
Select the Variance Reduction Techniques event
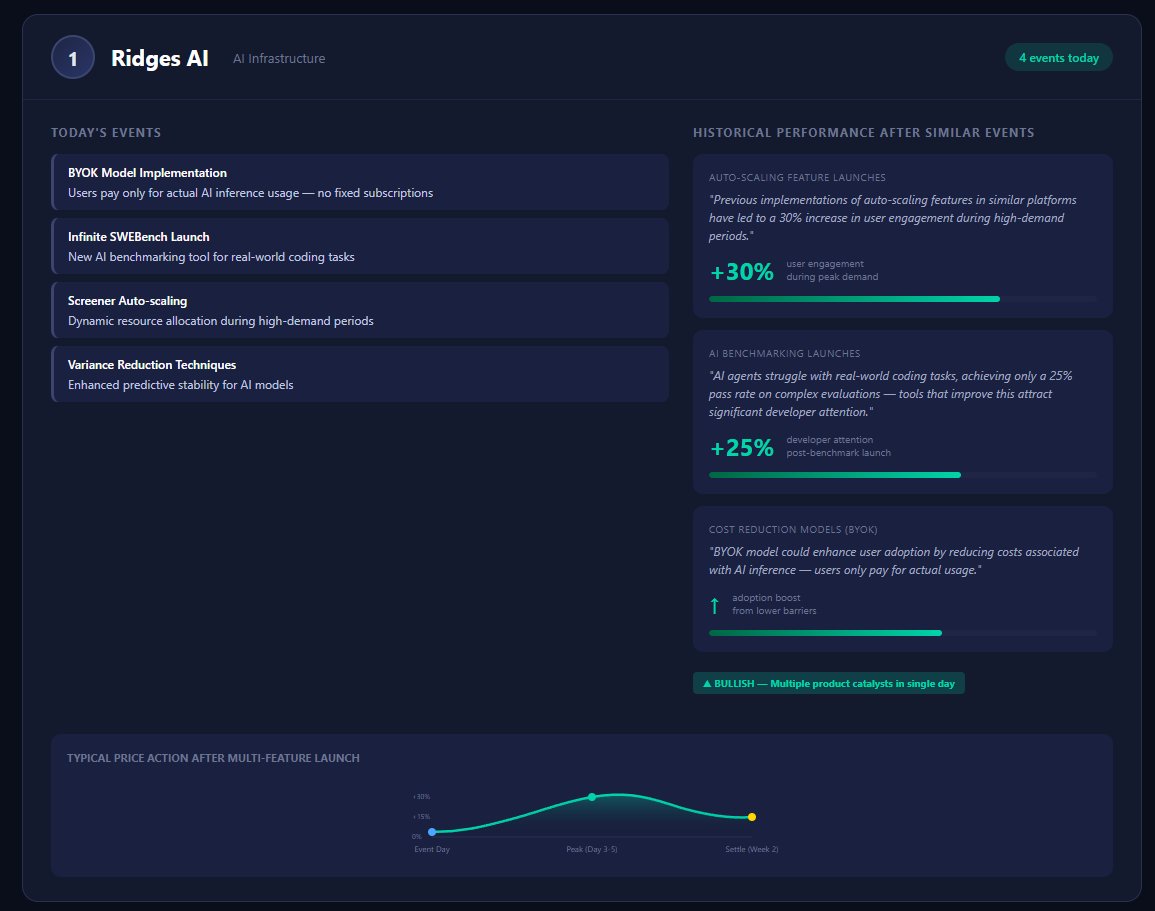coord(360,375)
